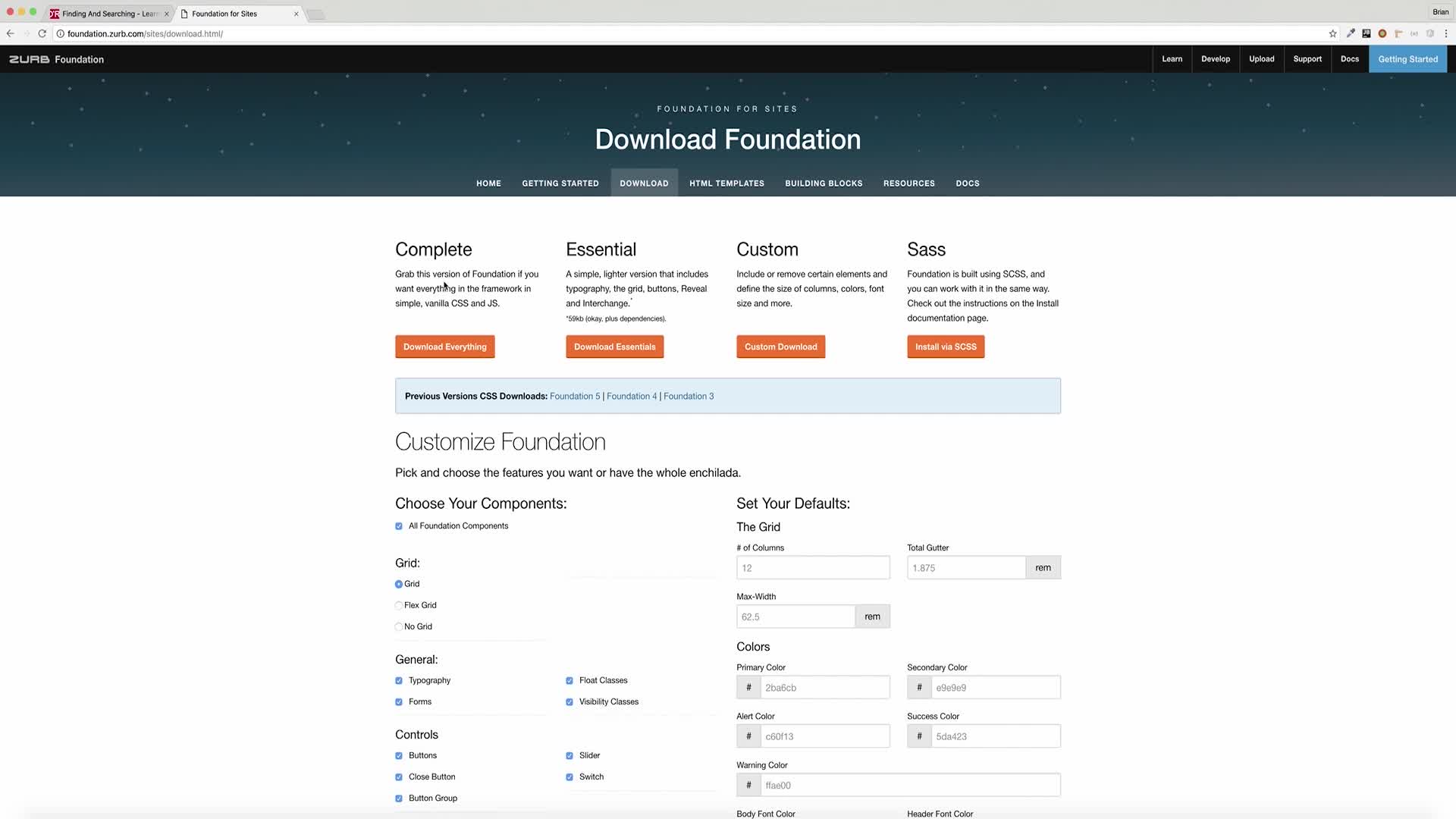Click the Max-Width input field
Viewport: 1456px width, 819px height.
(795, 617)
